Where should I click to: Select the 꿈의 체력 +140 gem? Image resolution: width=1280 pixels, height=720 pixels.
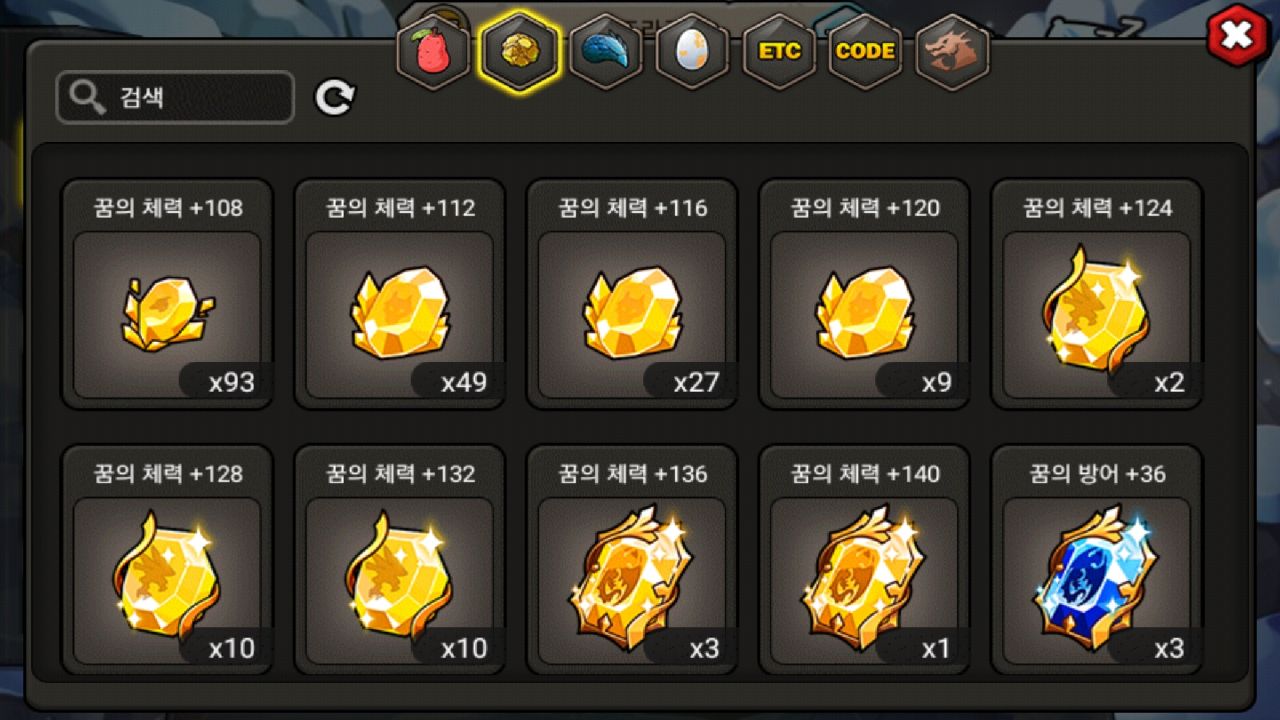point(864,560)
